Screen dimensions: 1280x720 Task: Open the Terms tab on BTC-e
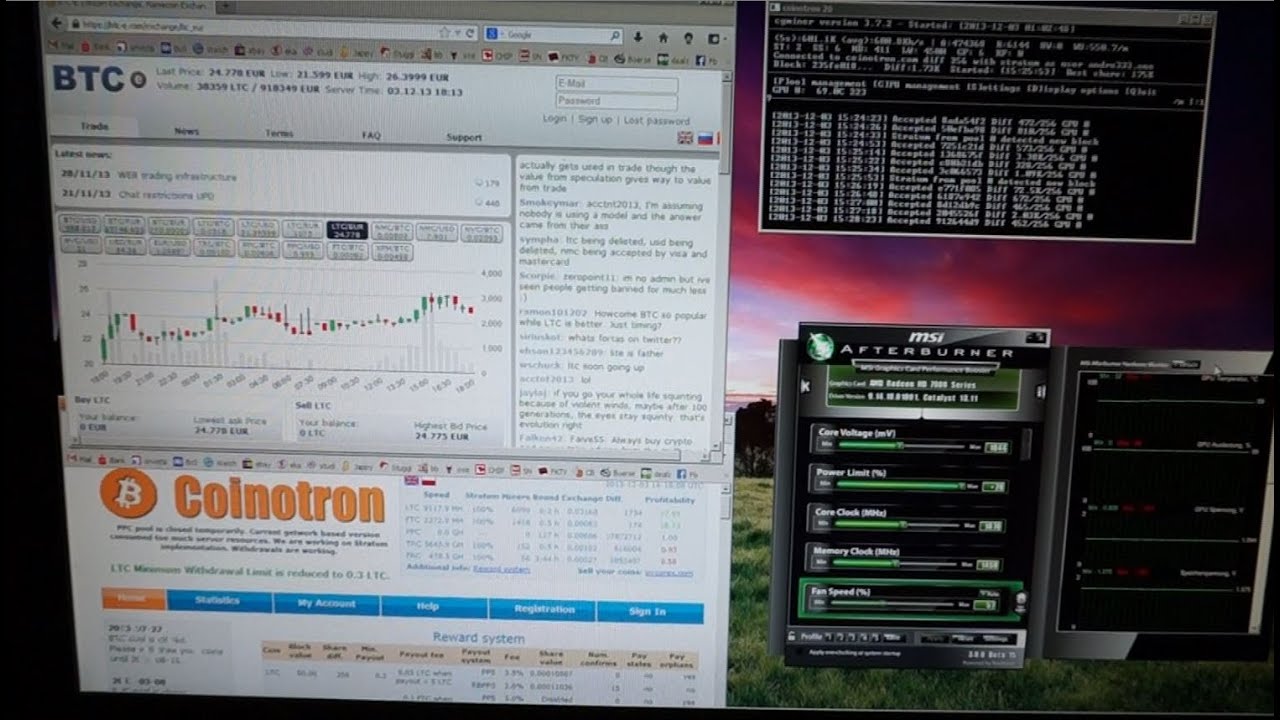click(x=279, y=133)
